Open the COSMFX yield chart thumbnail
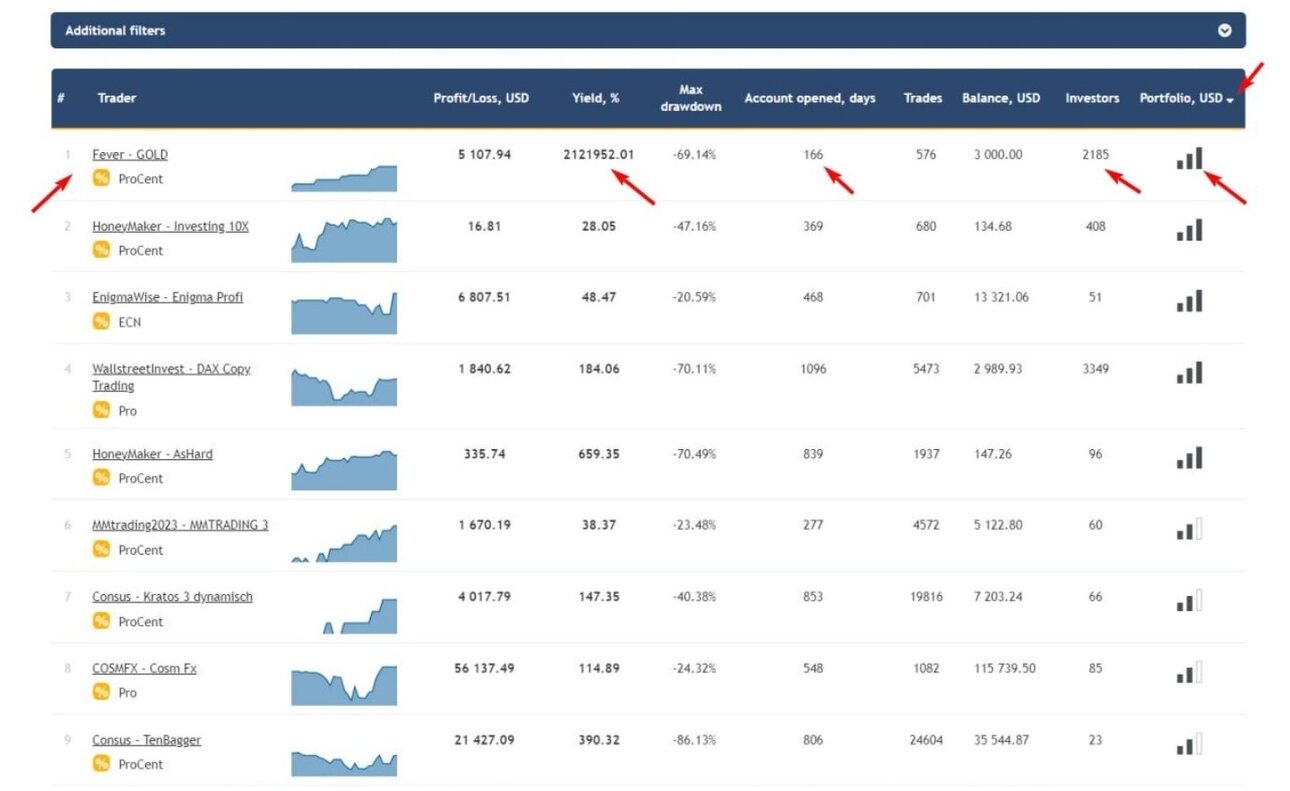1290x791 pixels. (344, 686)
